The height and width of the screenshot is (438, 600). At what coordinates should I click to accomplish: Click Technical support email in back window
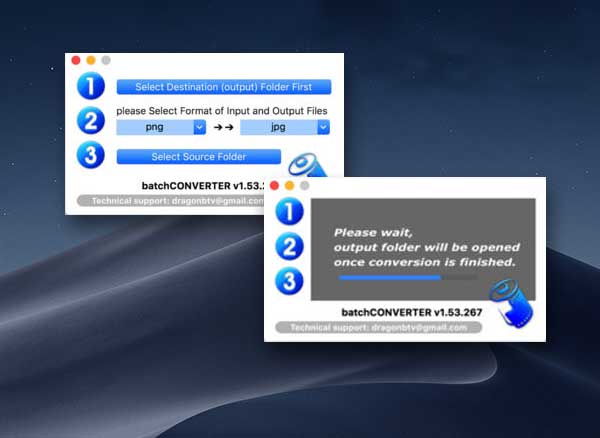(x=171, y=201)
